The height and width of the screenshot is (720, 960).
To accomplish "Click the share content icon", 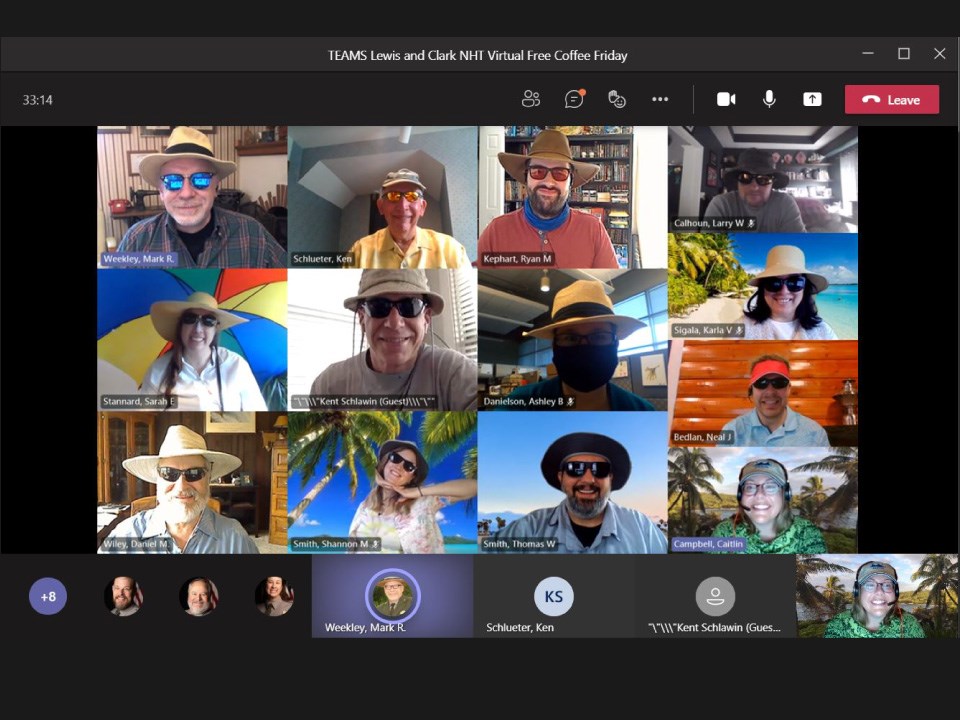I will 812,99.
